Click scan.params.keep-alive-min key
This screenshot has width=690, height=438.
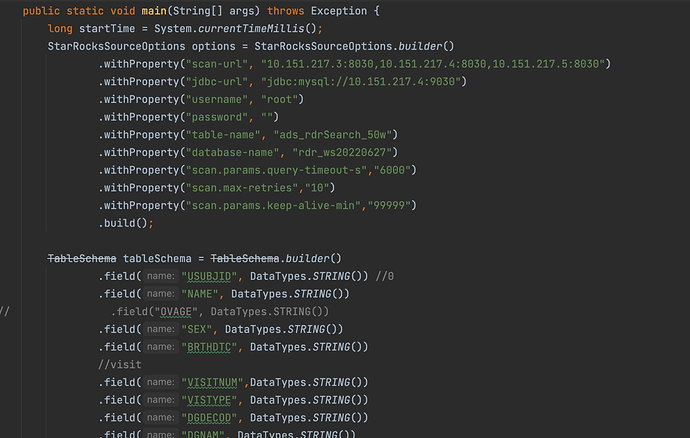(273, 206)
